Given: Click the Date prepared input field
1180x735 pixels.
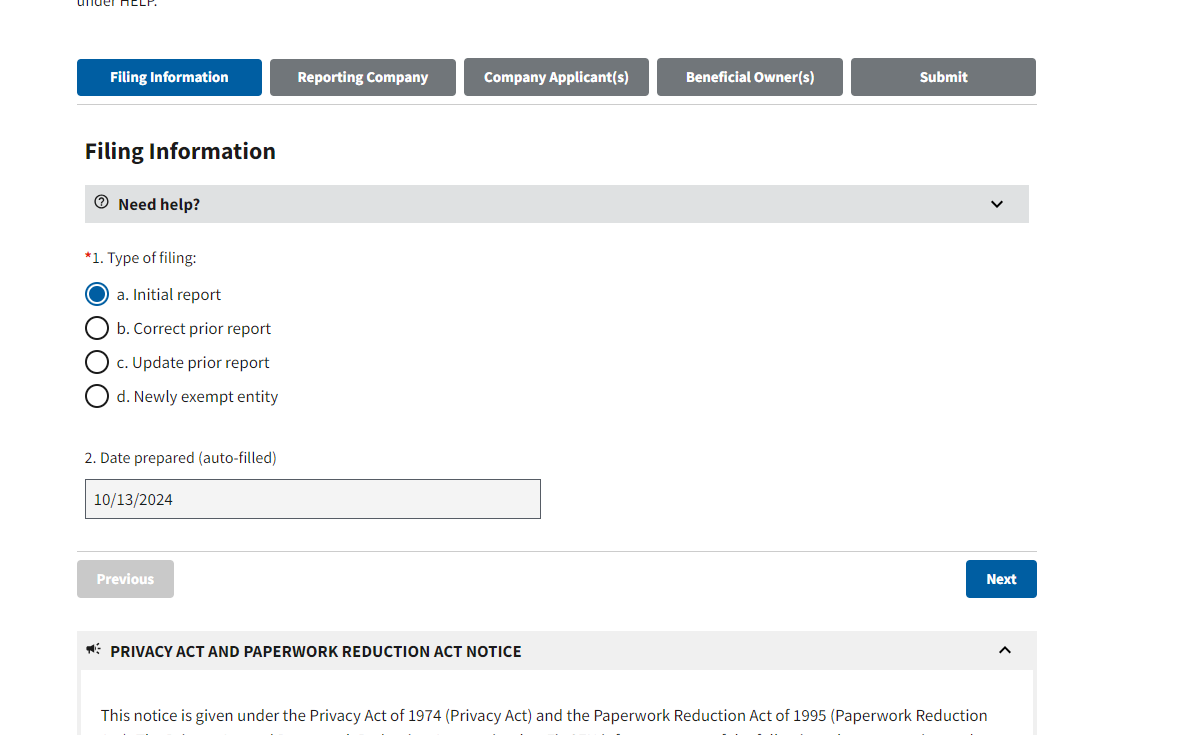Looking at the screenshot, I should 312,499.
